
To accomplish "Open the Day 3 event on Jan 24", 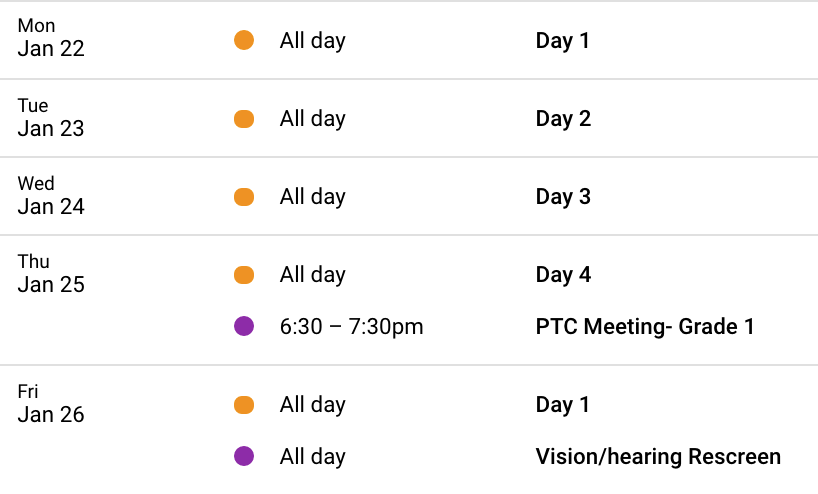I will click(x=563, y=197).
